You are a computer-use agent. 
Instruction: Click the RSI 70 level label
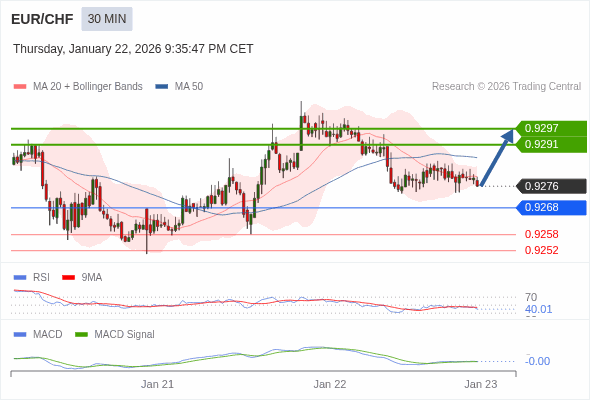tap(531, 297)
